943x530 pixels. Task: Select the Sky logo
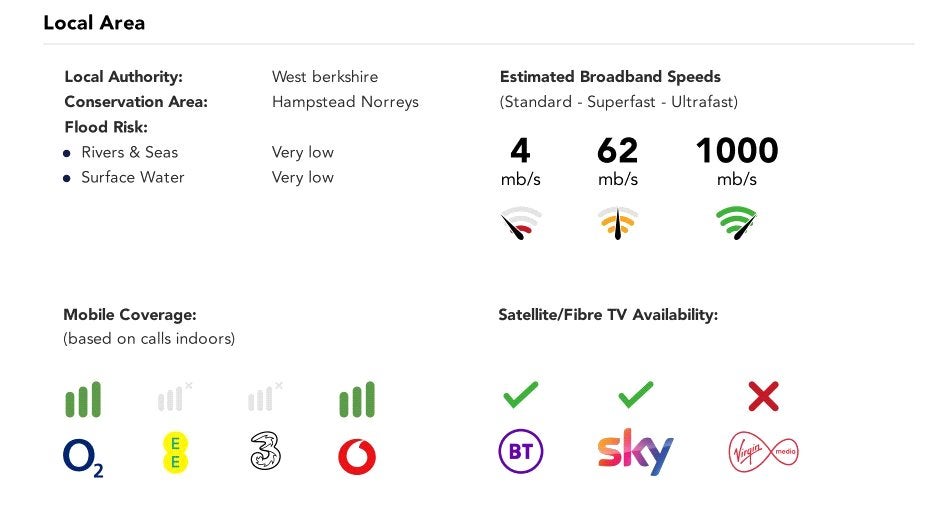pyautogui.click(x=635, y=451)
